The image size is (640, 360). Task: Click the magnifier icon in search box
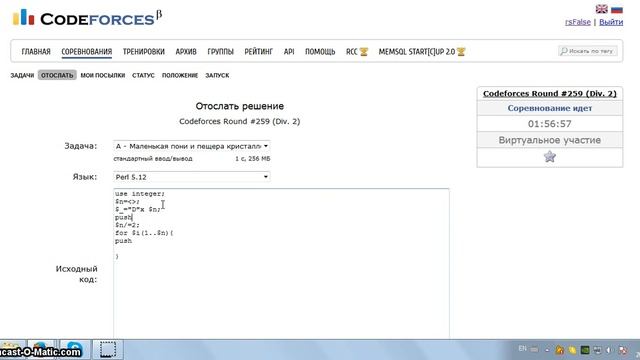pyautogui.click(x=564, y=51)
